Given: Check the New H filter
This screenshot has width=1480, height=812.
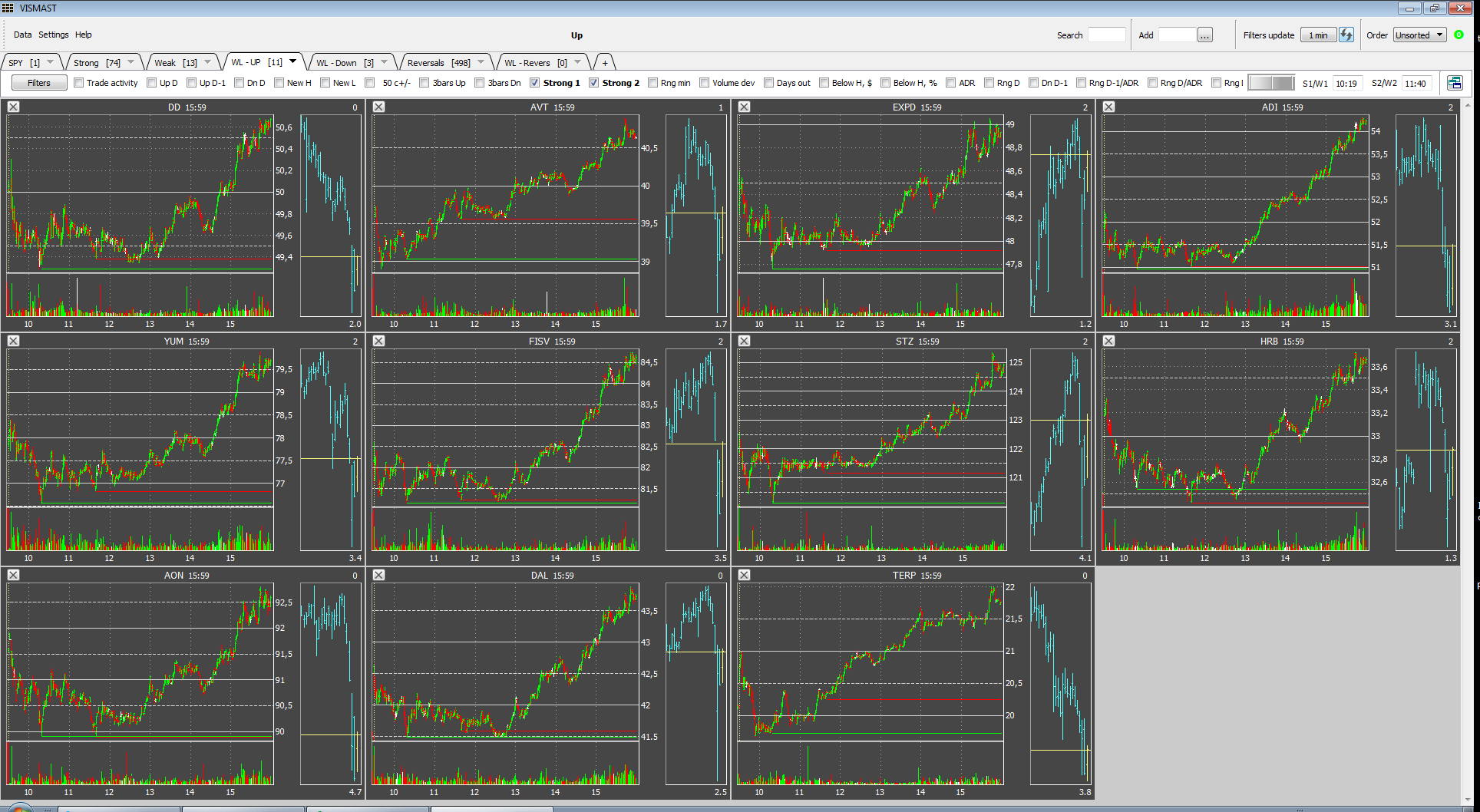Looking at the screenshot, I should (279, 83).
